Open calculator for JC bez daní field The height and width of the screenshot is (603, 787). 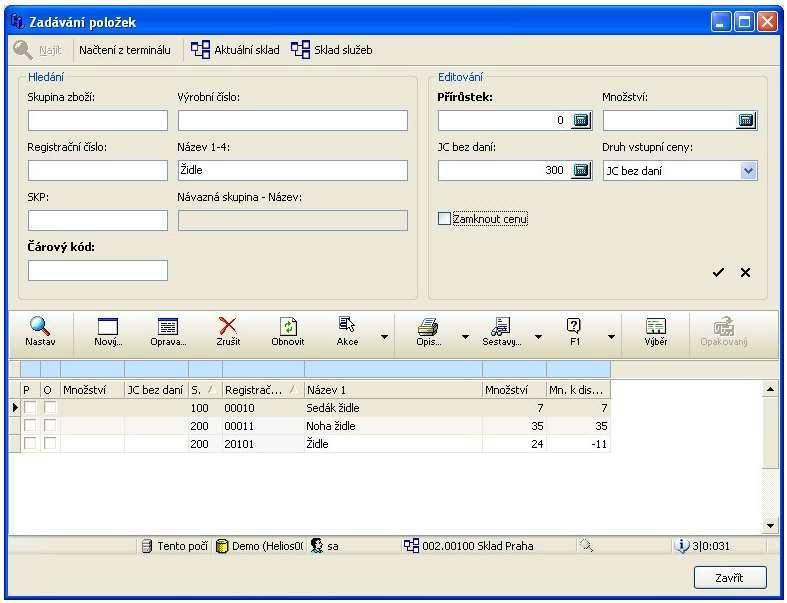pyautogui.click(x=581, y=170)
